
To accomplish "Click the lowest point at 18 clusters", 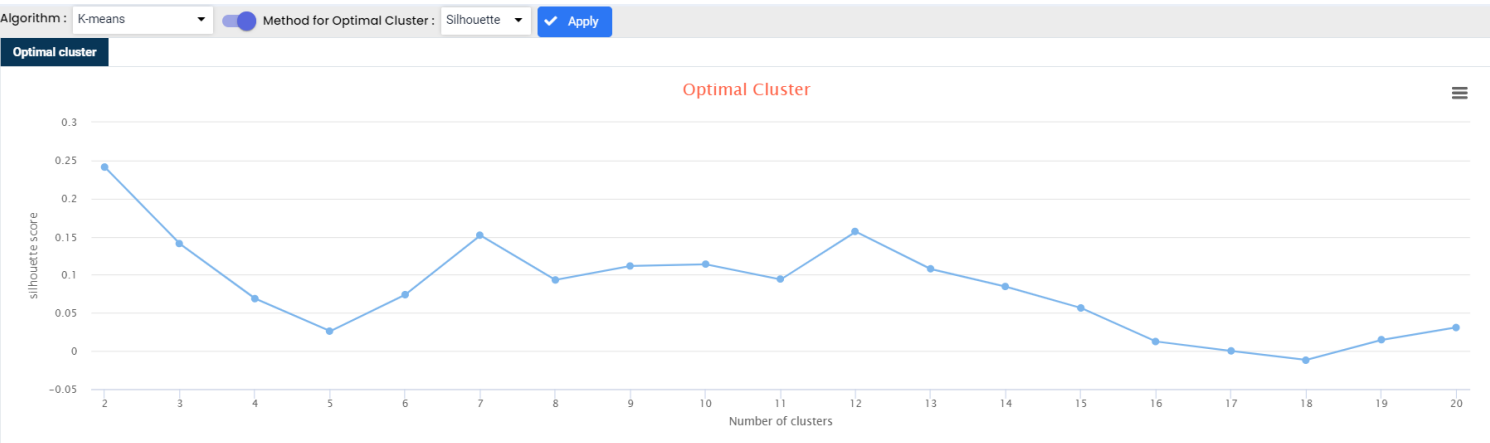I will [1306, 360].
